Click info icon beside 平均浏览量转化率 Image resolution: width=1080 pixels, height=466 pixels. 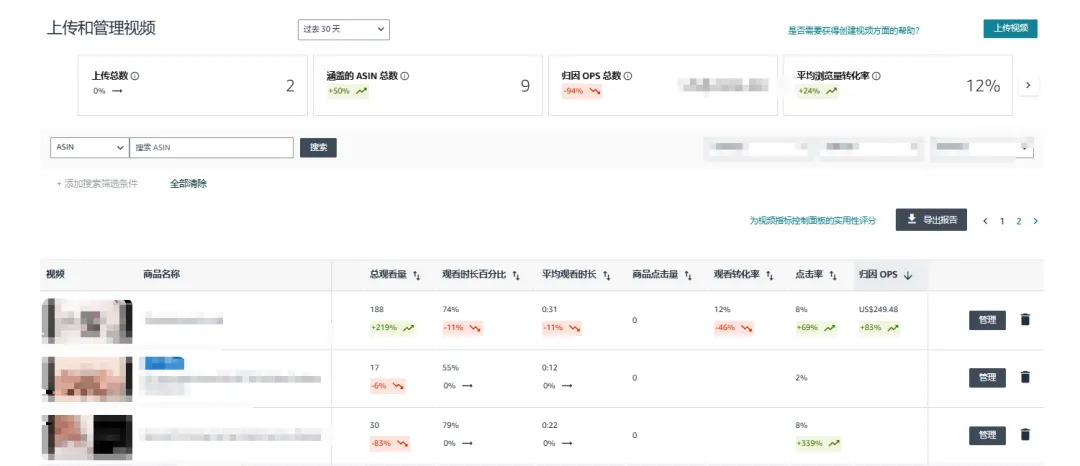pyautogui.click(x=887, y=76)
